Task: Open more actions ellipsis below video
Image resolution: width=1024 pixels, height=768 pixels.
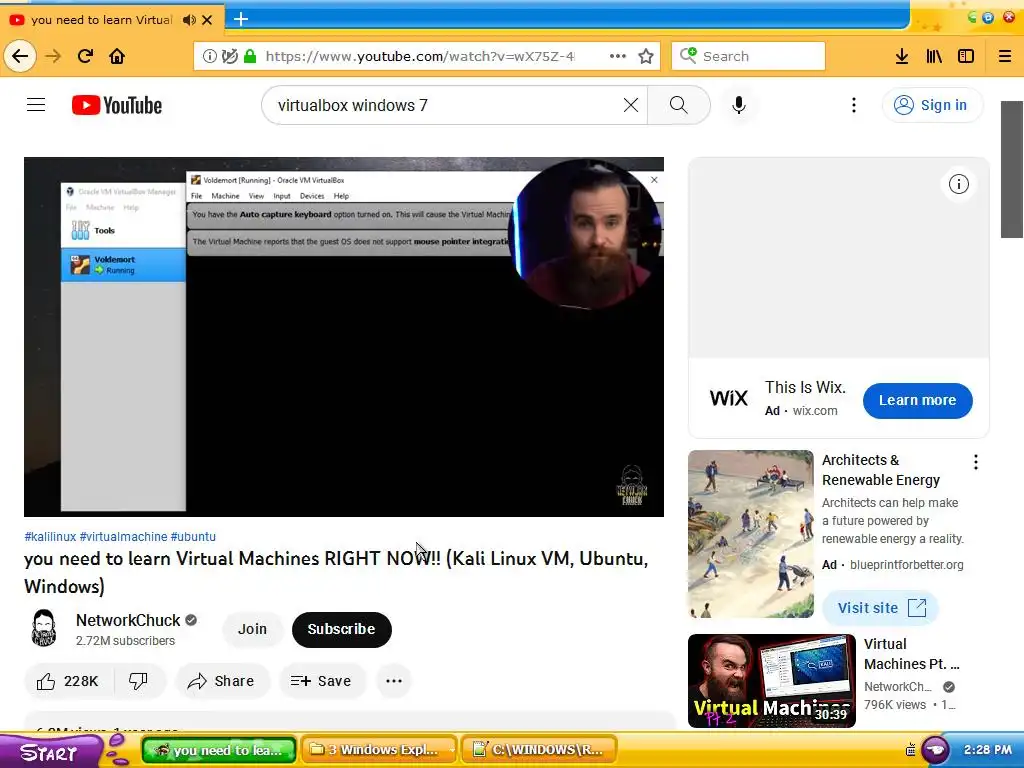Action: 394,681
